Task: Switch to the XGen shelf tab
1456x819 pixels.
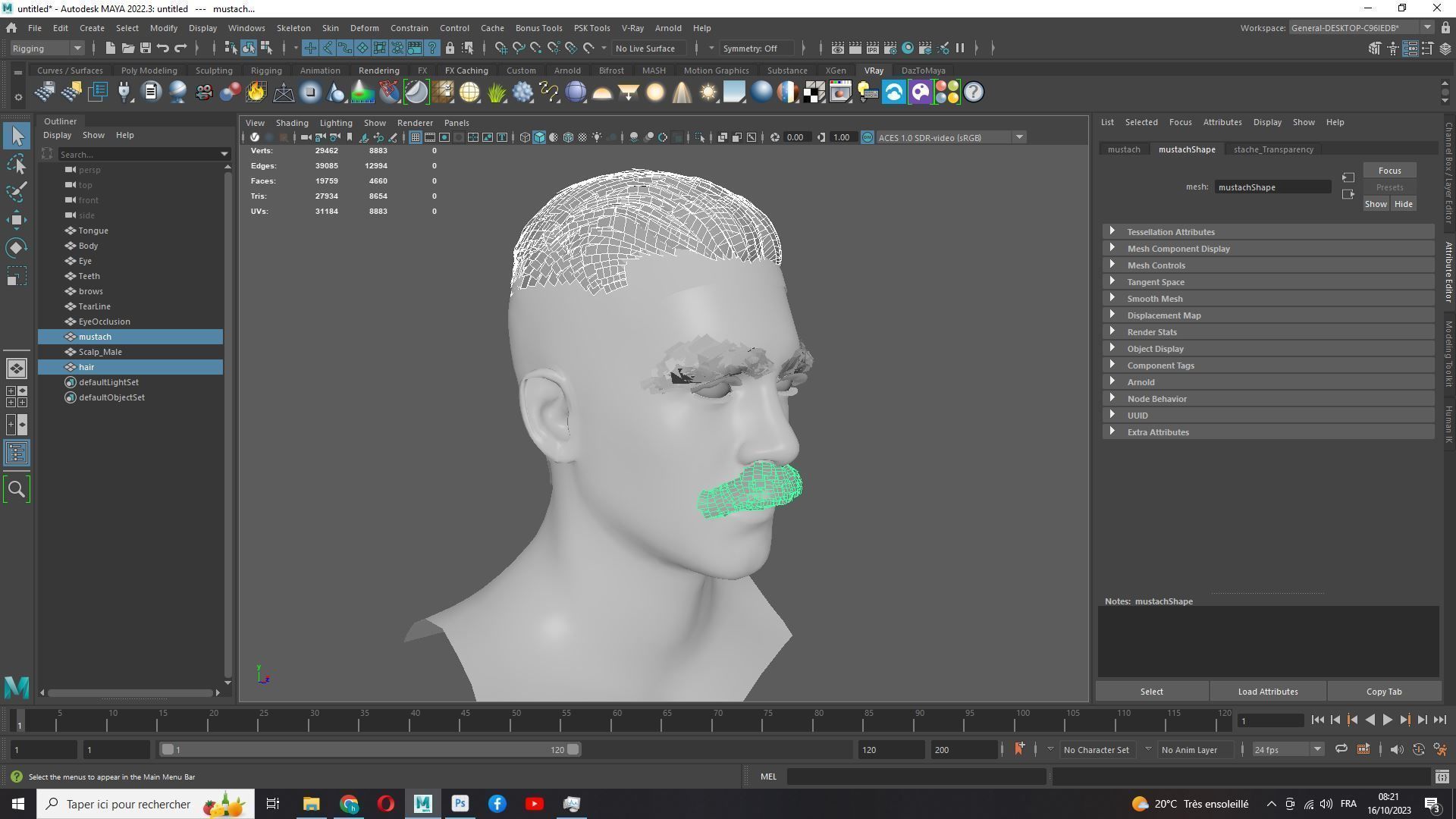Action: (x=836, y=71)
